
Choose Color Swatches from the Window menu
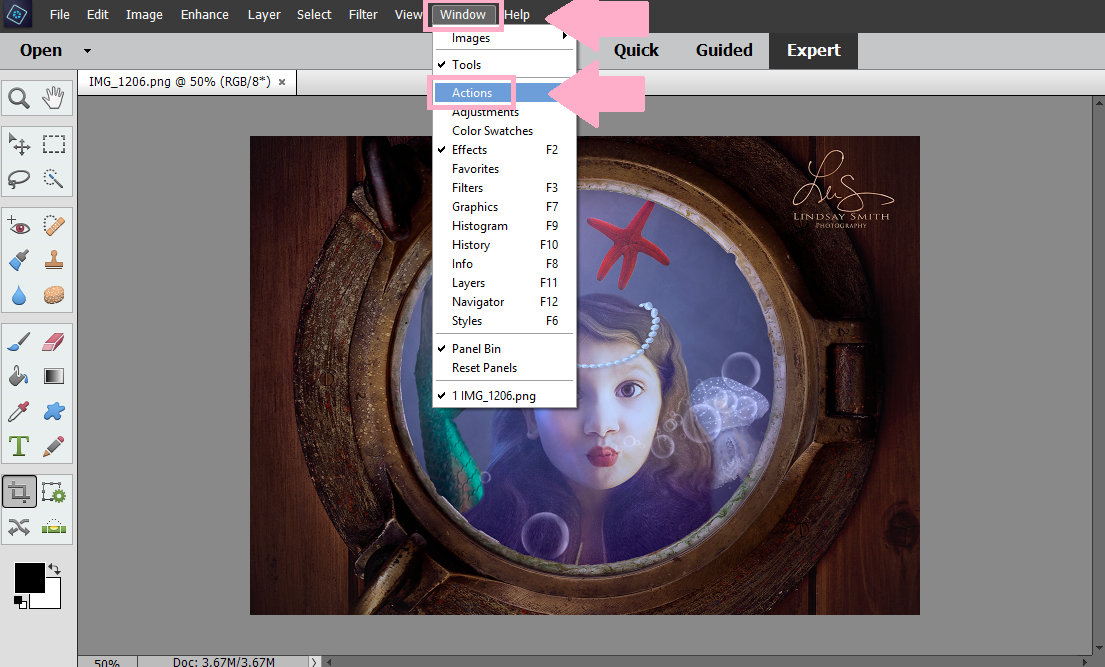pyautogui.click(x=505, y=131)
